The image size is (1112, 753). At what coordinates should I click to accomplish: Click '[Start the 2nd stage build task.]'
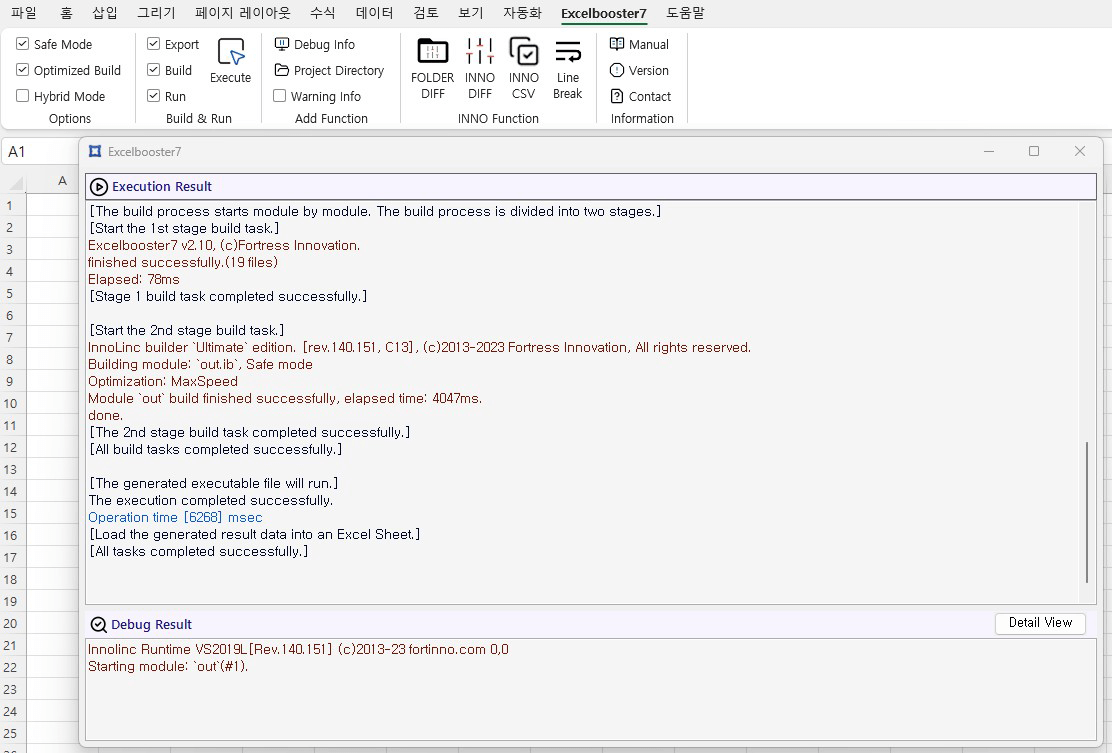point(187,330)
